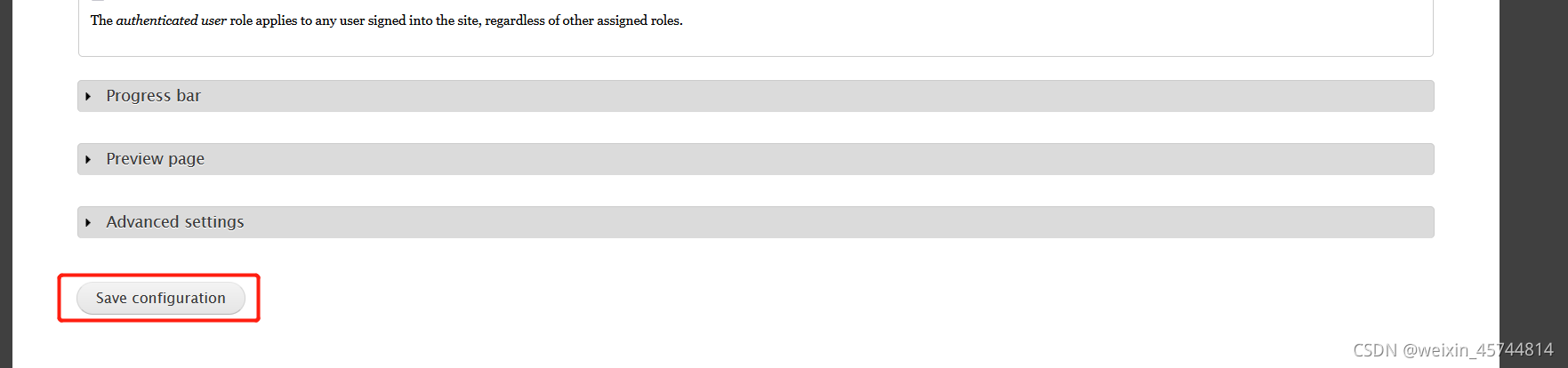Click the triangle arrow beside Advanced settings
Screen dimensions: 1568x368
pyautogui.click(x=88, y=222)
